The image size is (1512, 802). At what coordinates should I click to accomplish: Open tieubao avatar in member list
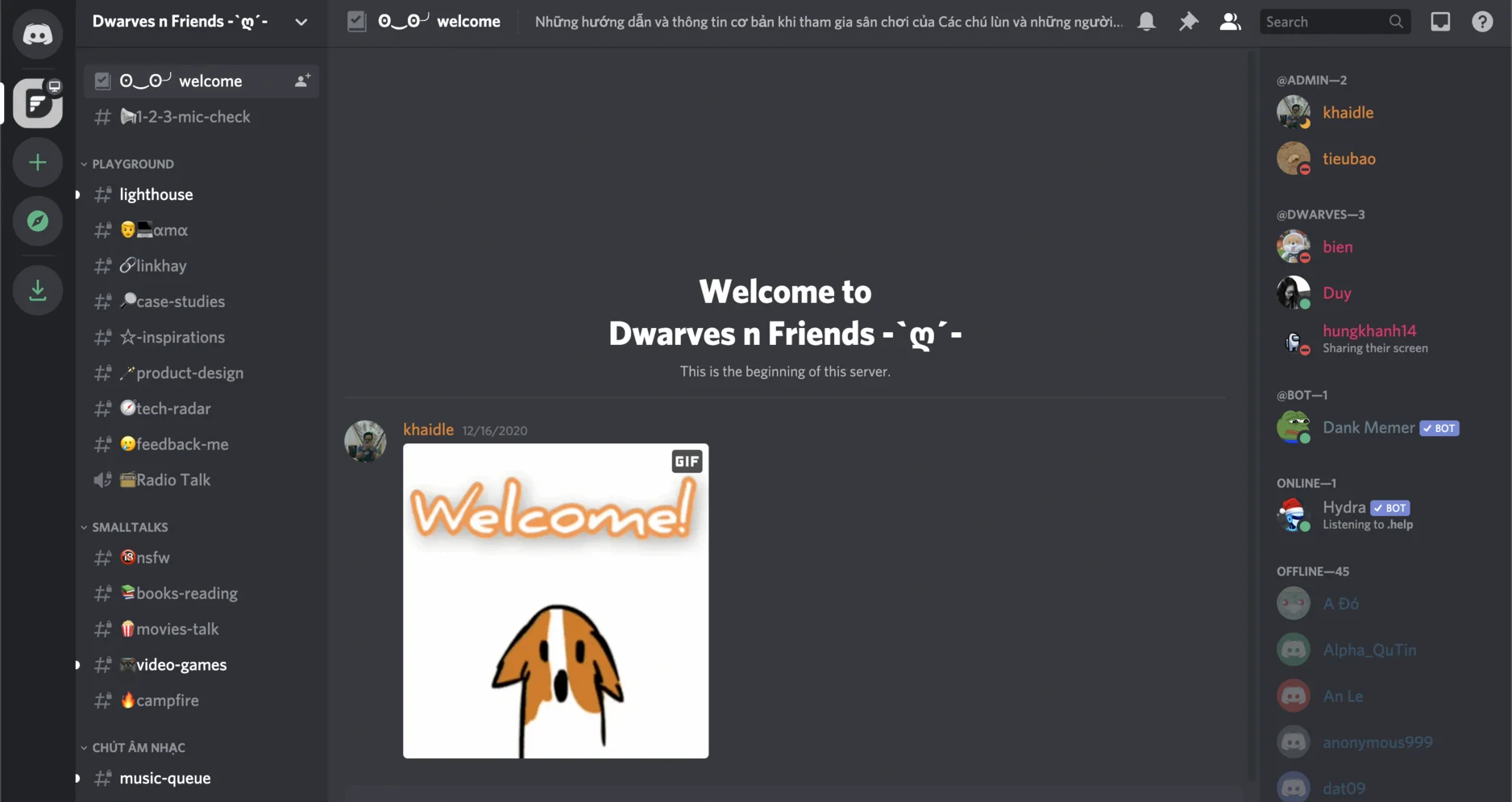coord(1294,158)
